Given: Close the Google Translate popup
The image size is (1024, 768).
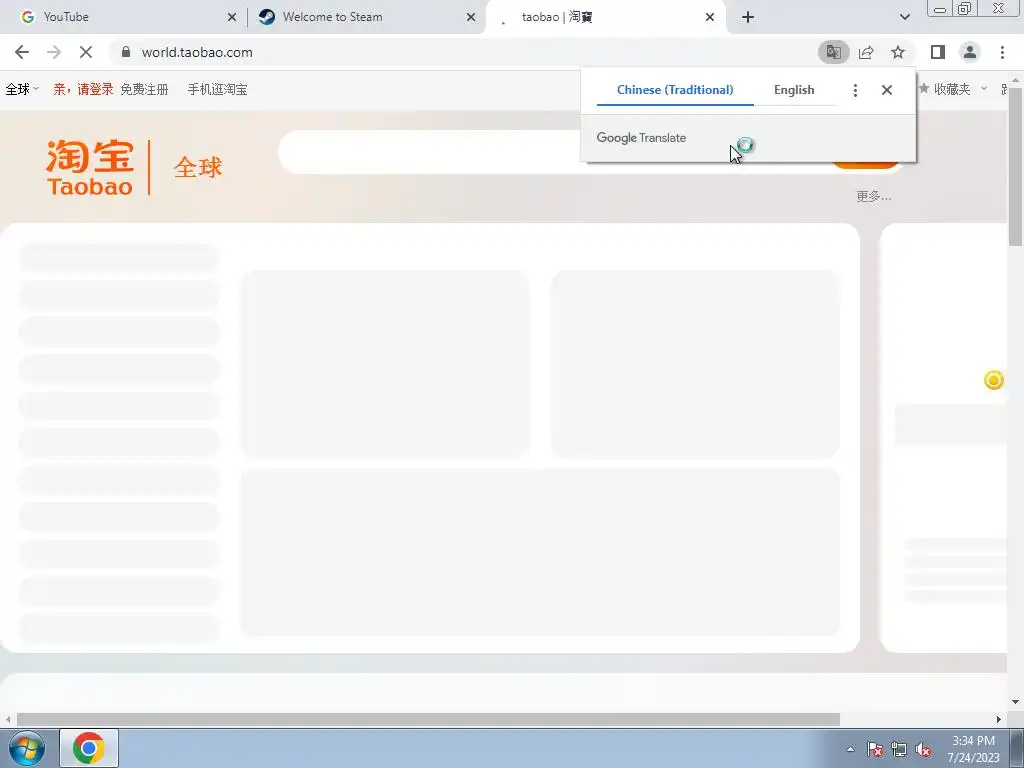Looking at the screenshot, I should (x=886, y=90).
